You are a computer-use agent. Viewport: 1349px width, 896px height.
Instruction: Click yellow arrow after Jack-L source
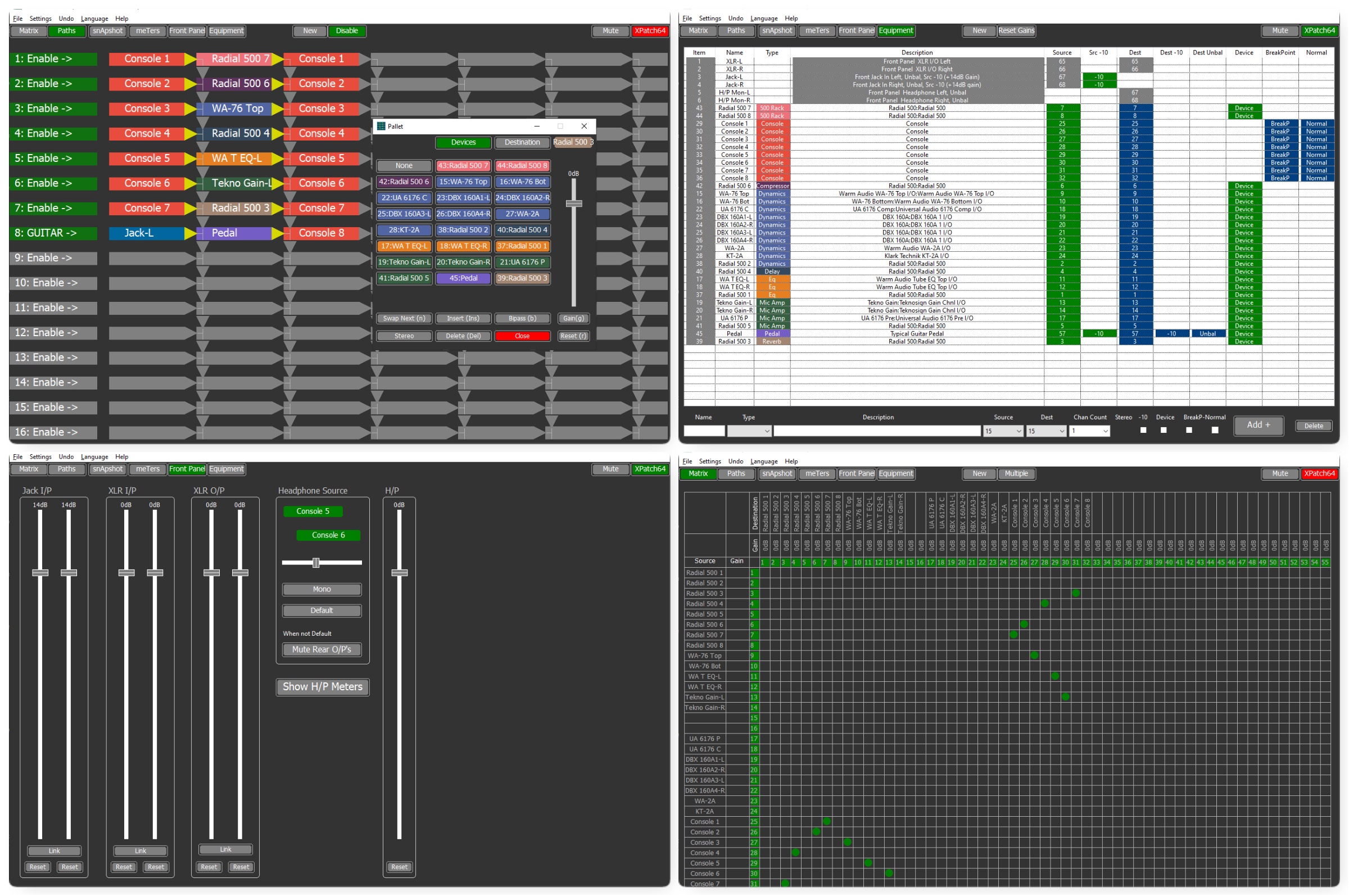pos(189,233)
